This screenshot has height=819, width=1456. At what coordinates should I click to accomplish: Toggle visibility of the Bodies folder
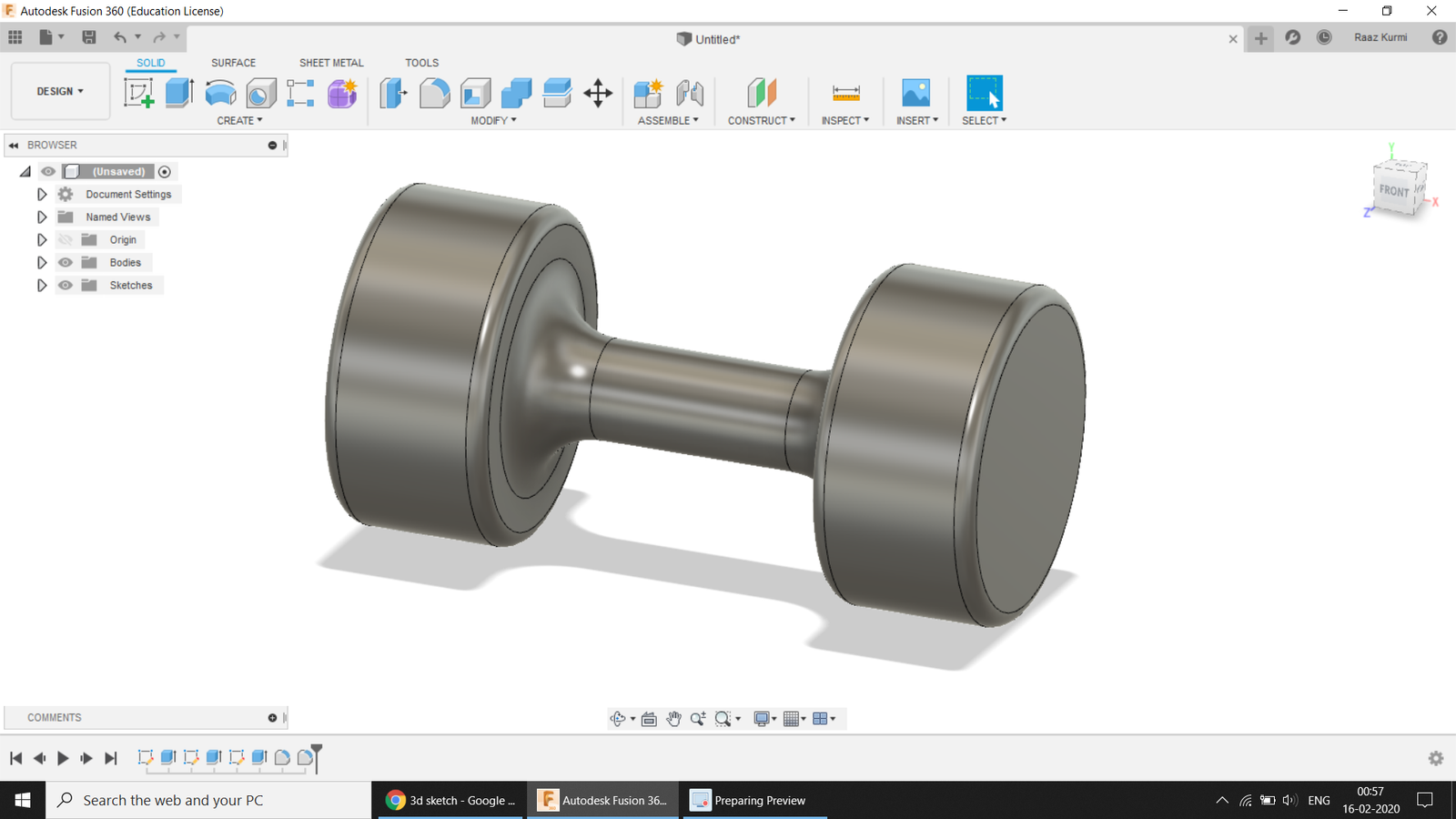click(66, 262)
